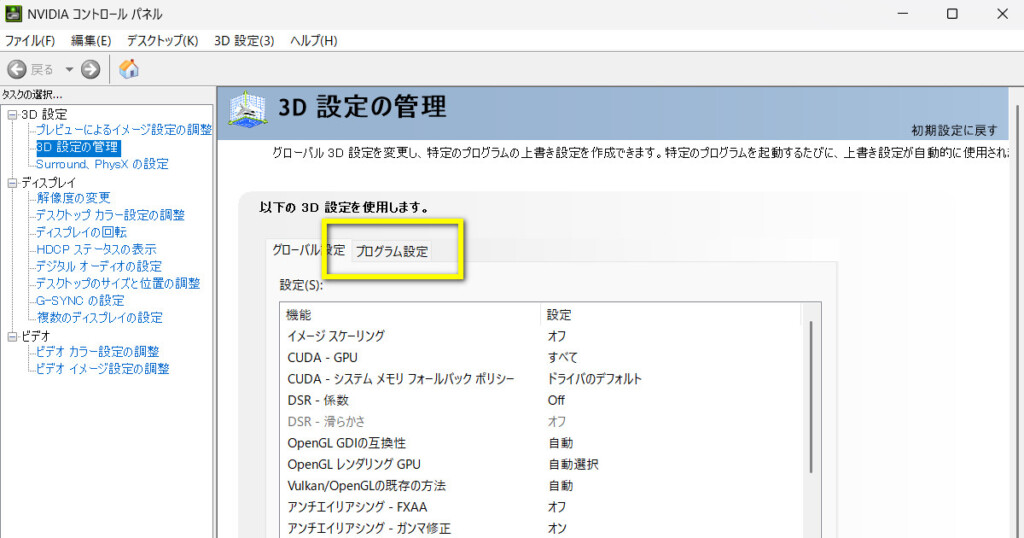Select the イメージ スケーリング row
The width and height of the screenshot is (1024, 538).
click(543, 336)
